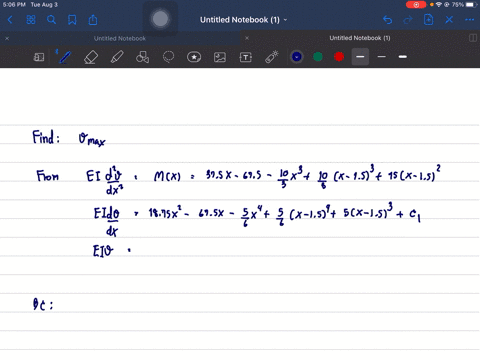Tap the handwritten 'M(x)' expression

[x=167, y=176]
